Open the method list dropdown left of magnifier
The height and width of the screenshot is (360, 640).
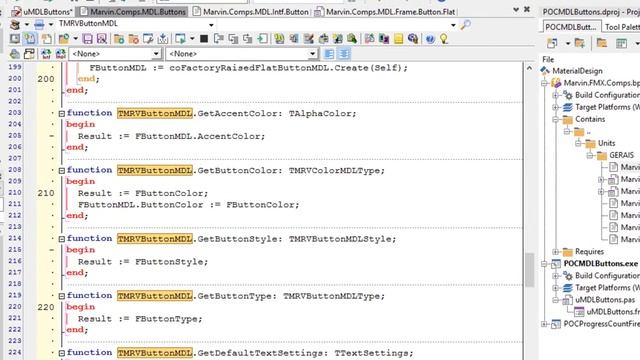[453, 25]
